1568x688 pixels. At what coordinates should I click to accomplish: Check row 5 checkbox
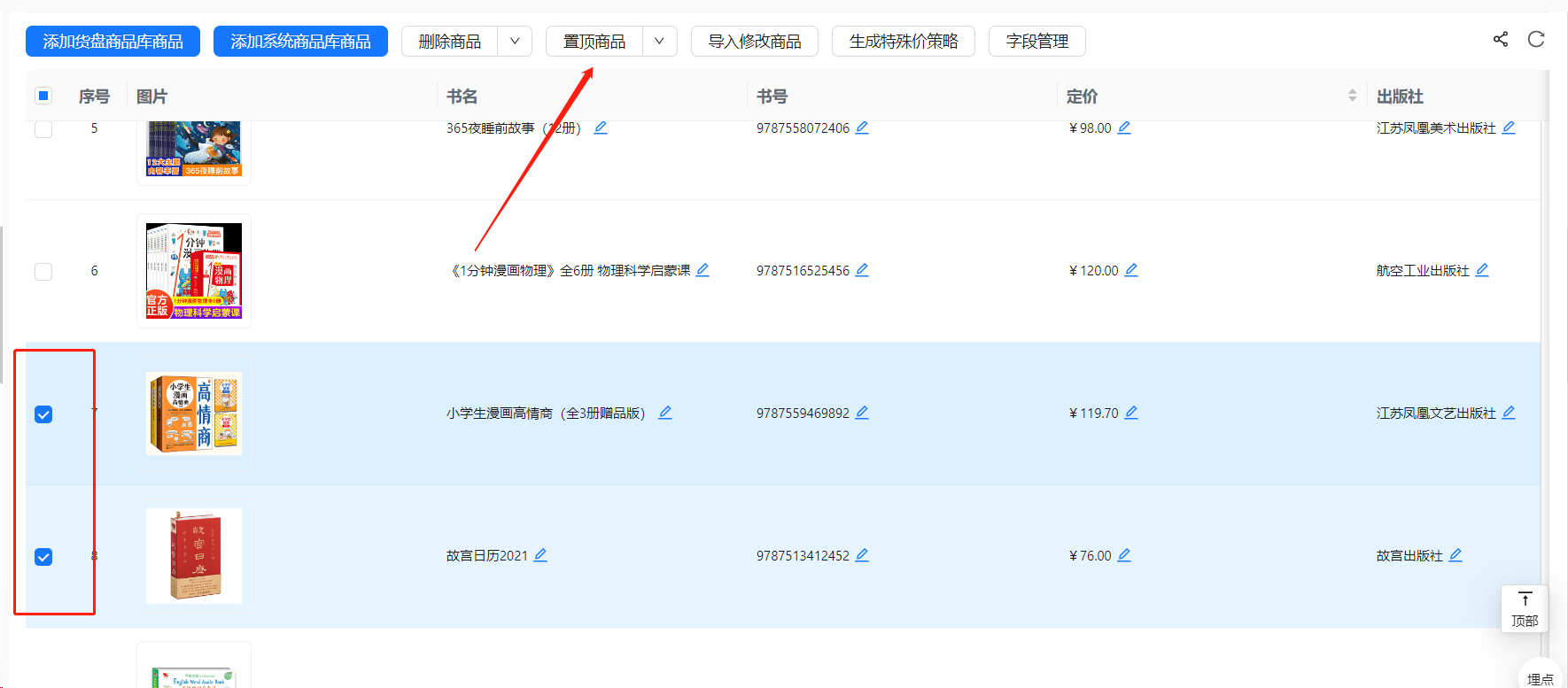tap(43, 128)
